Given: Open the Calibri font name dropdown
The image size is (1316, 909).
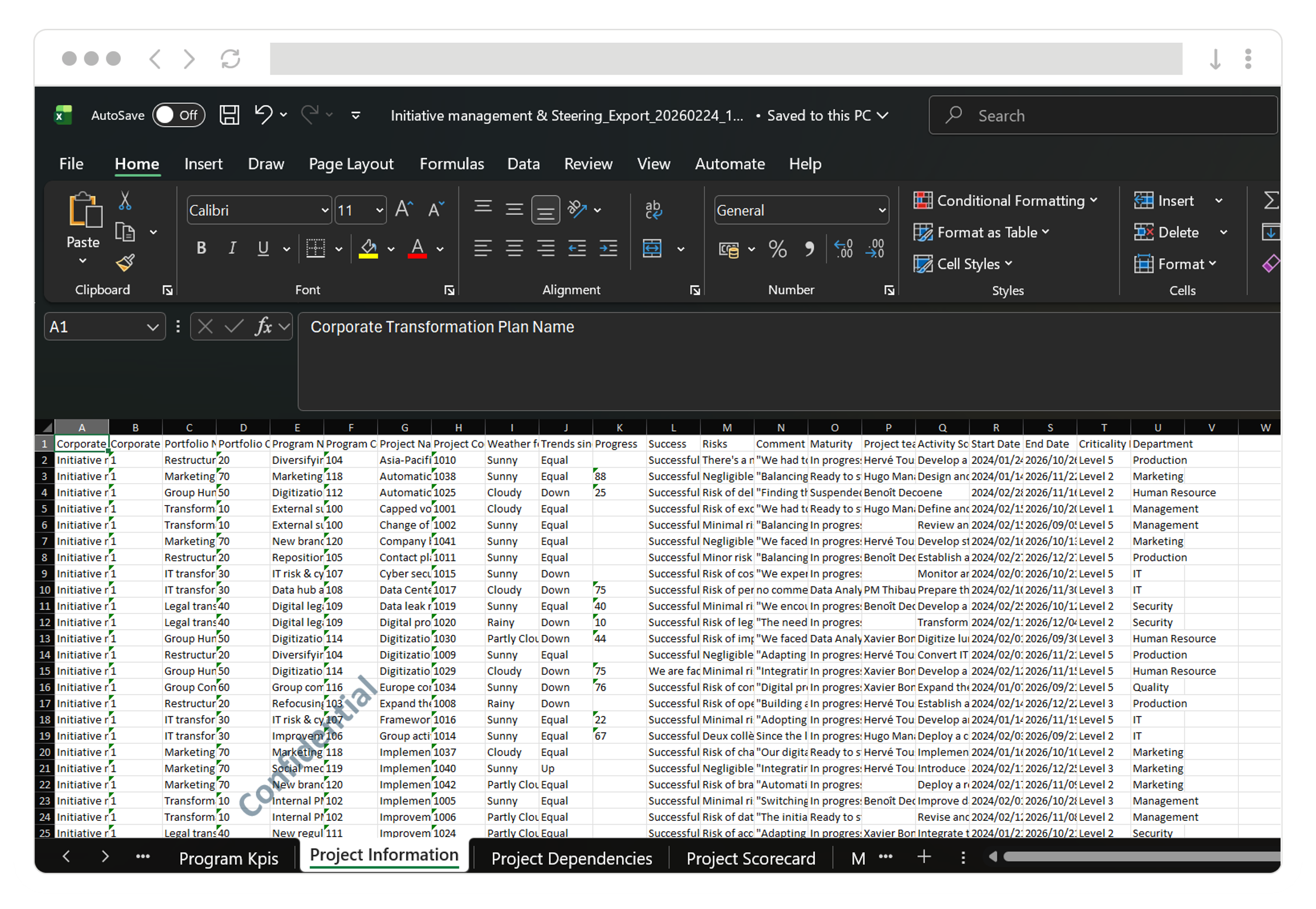Looking at the screenshot, I should pyautogui.click(x=325, y=211).
